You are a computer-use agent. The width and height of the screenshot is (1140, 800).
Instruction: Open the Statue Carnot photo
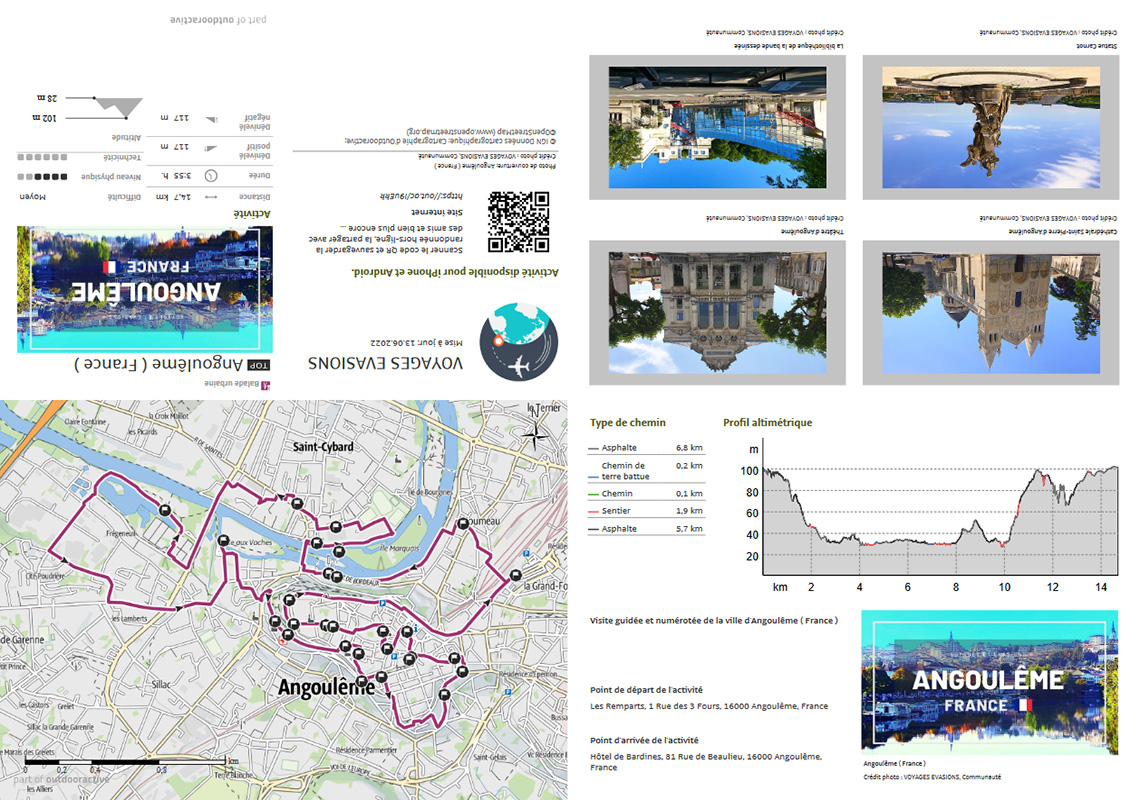pyautogui.click(x=991, y=127)
